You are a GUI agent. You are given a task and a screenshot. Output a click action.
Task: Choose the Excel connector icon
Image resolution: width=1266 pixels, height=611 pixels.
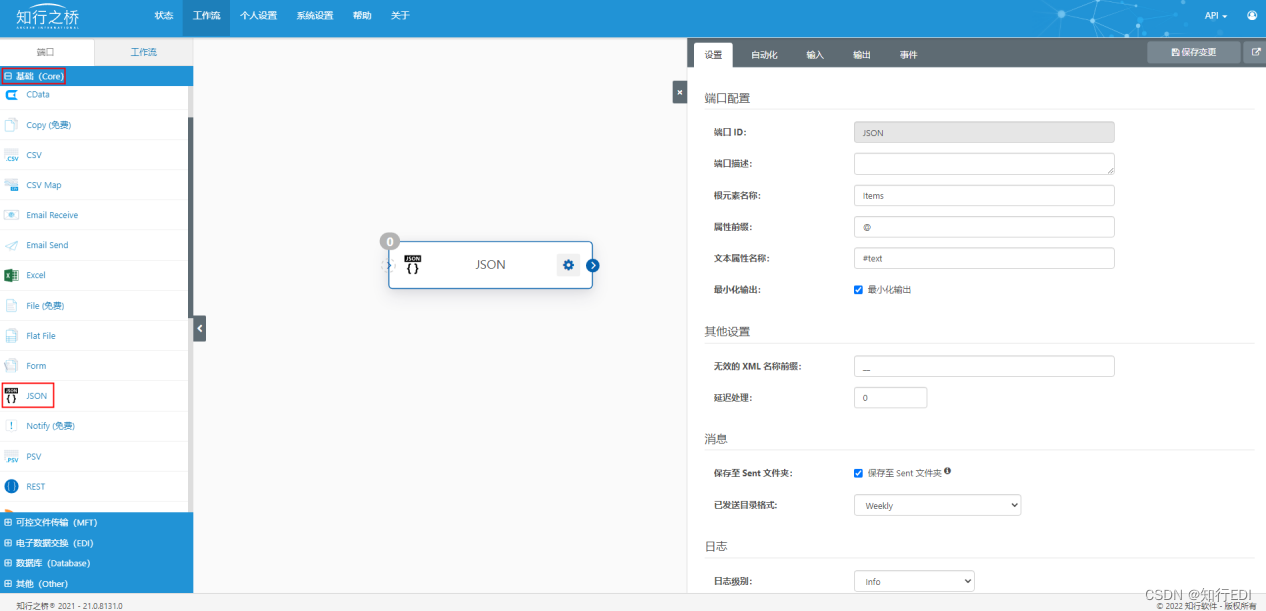(12, 275)
